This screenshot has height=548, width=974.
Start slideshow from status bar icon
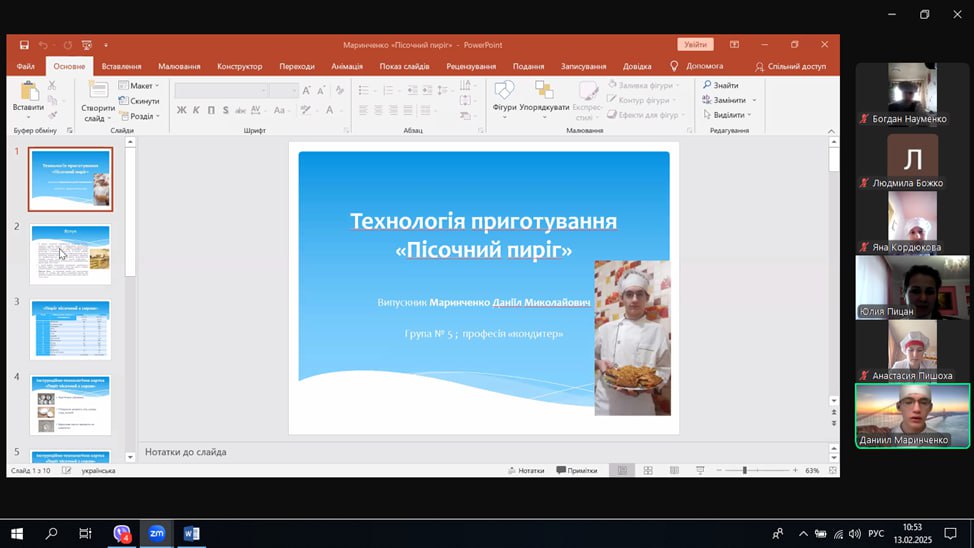click(x=700, y=470)
